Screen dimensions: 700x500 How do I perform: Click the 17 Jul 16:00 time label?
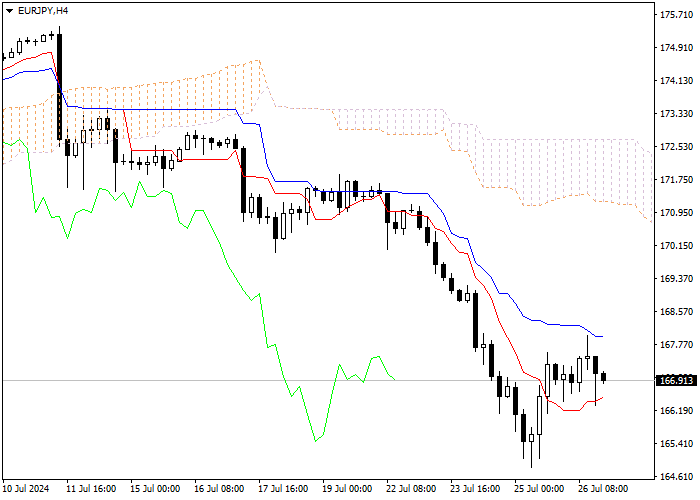[x=283, y=489]
